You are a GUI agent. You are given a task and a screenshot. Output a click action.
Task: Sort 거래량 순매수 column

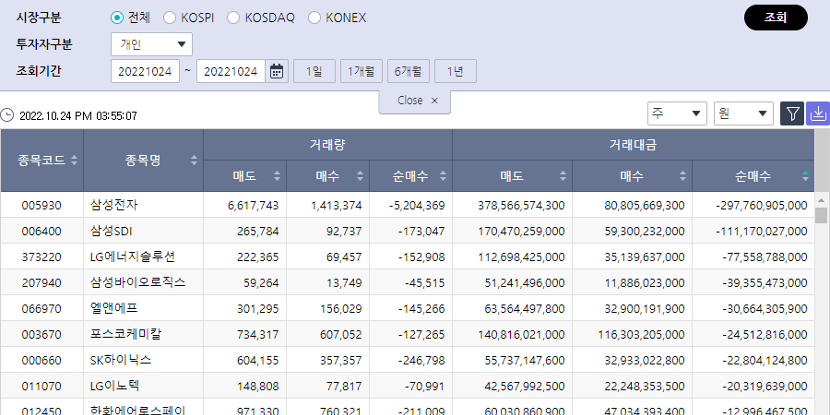tap(443, 177)
